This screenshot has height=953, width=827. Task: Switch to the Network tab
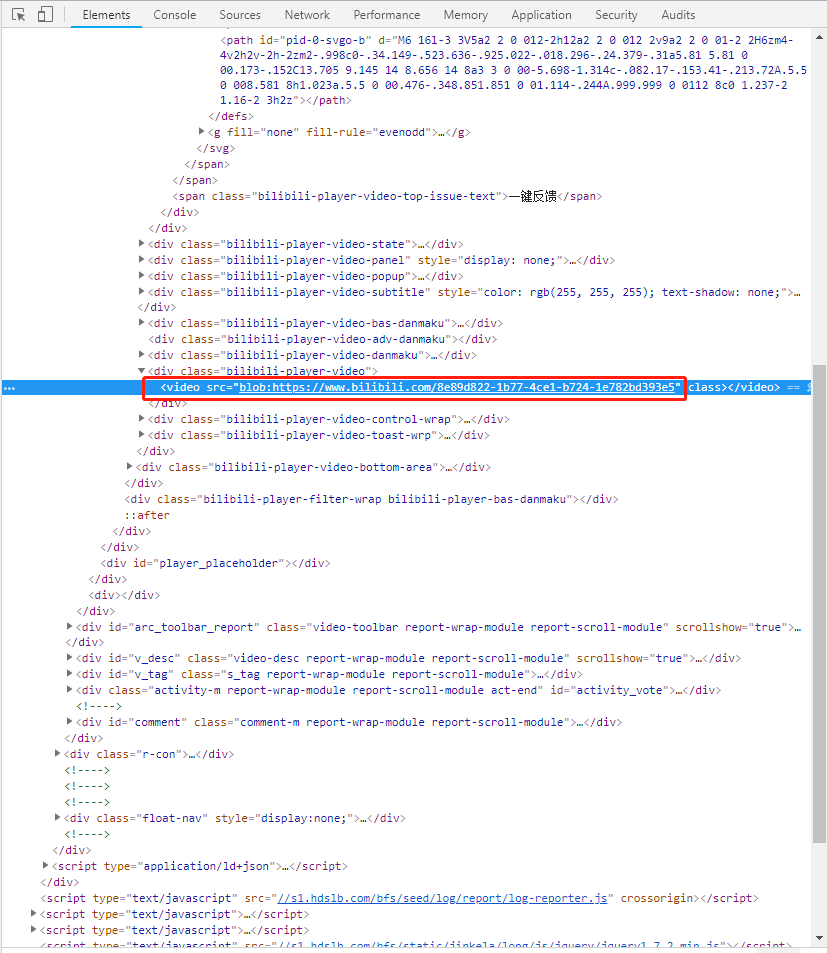coord(307,15)
